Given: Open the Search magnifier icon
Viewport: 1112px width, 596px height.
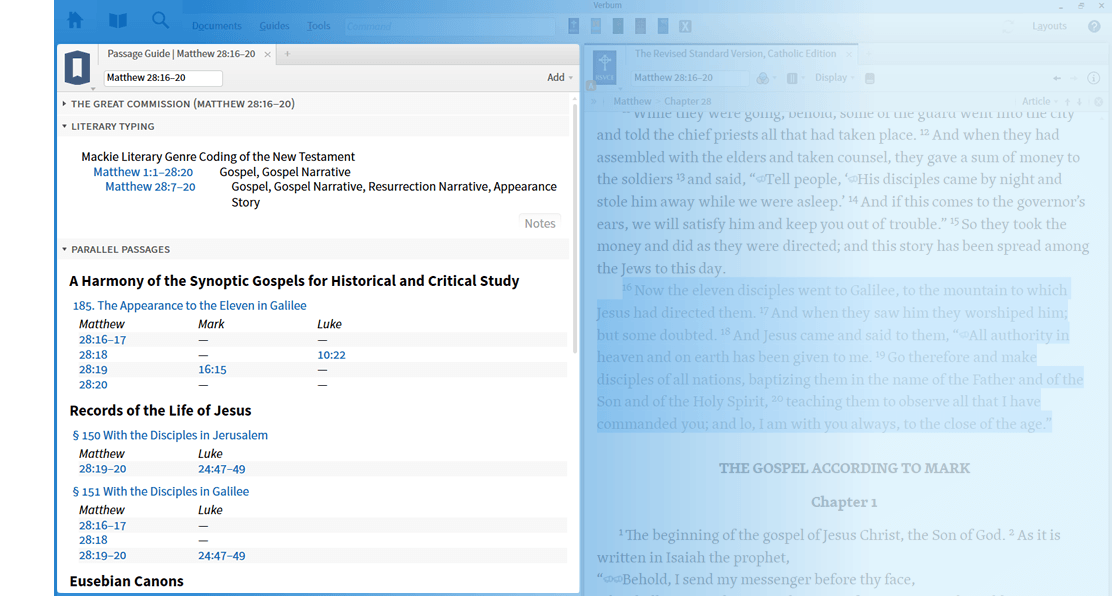Looking at the screenshot, I should pos(160,21).
